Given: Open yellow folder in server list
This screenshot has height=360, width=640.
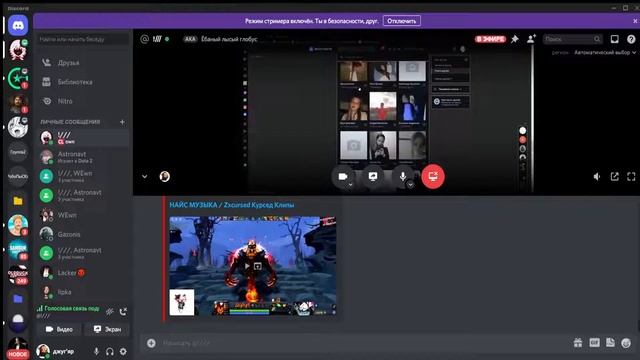Looking at the screenshot, I should [18, 201].
